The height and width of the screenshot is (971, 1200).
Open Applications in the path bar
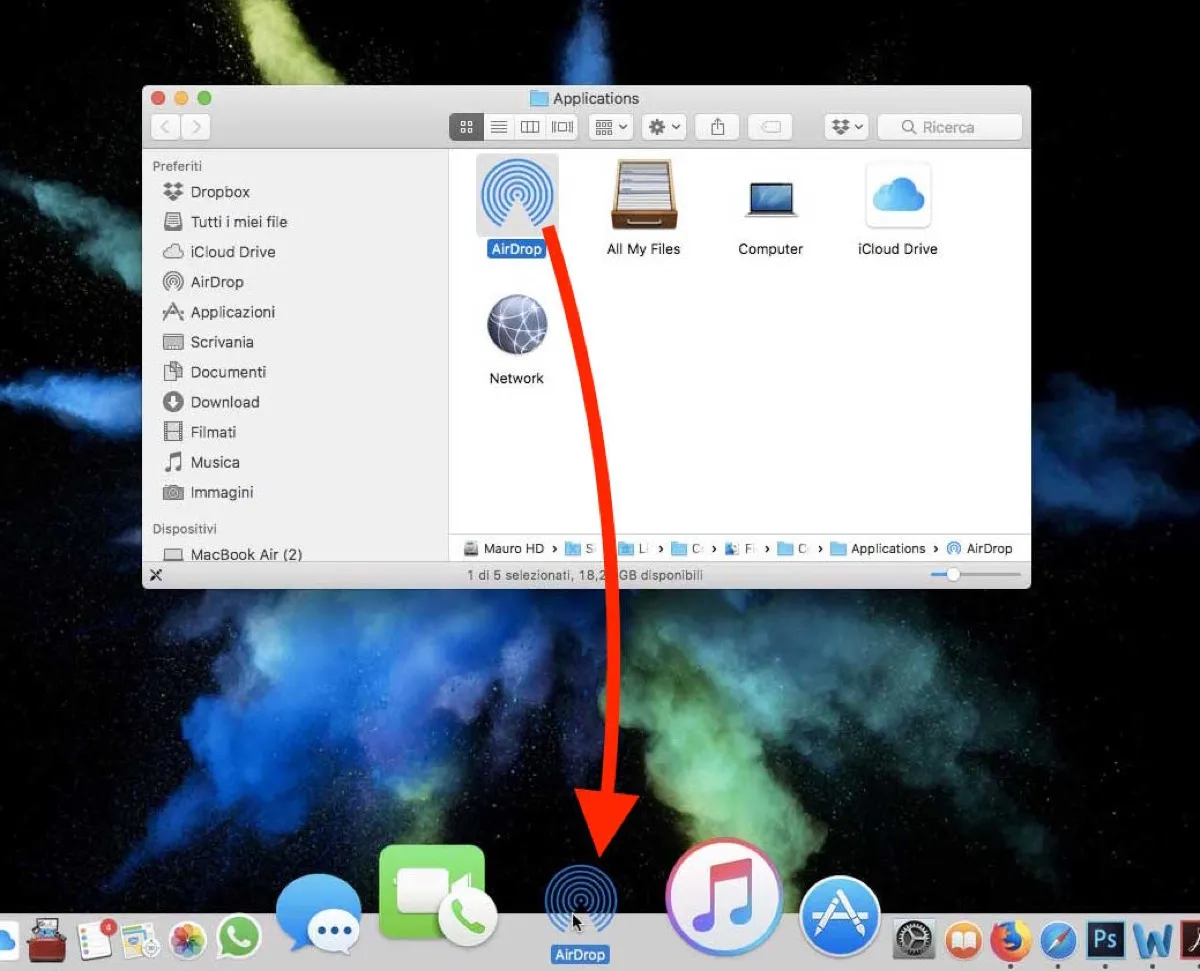click(x=886, y=548)
